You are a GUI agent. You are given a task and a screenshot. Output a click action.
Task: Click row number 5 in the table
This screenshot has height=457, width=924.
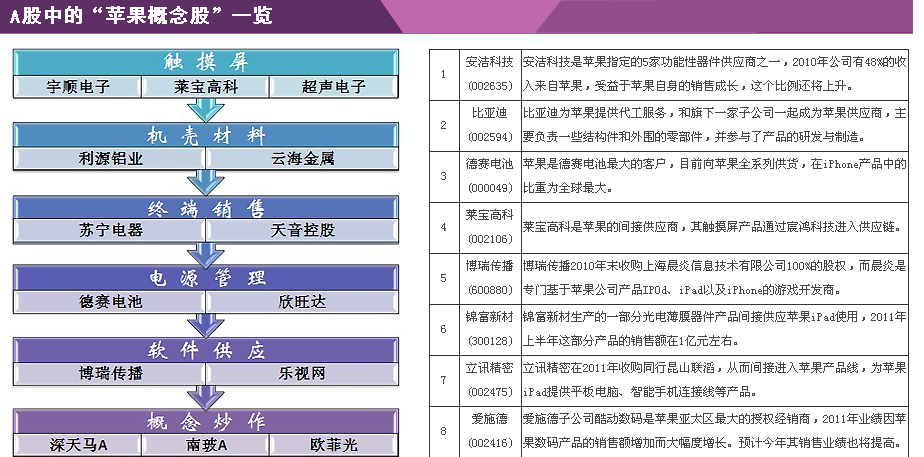point(444,279)
